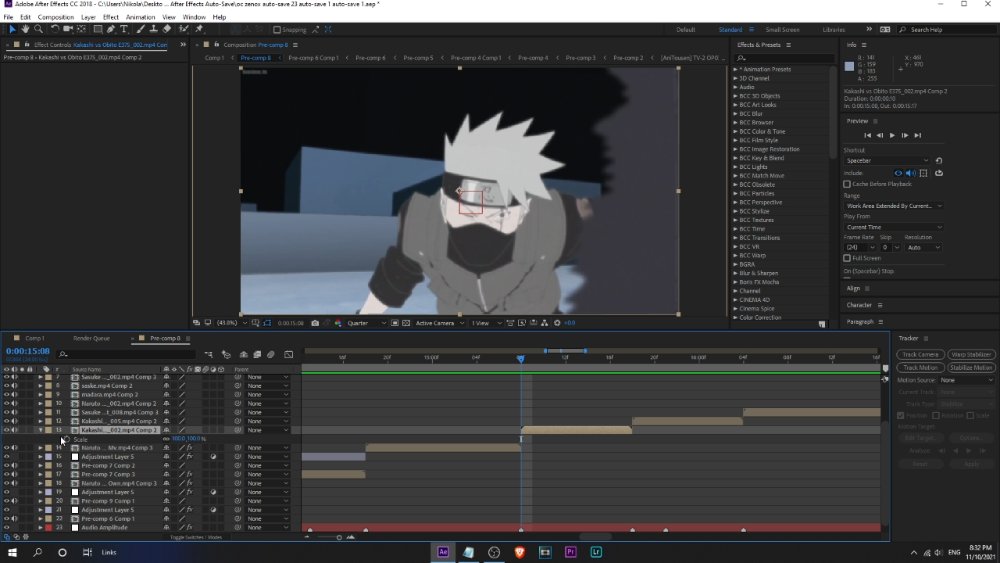
Task: Open the Play From Current Time dropdown
Action: pos(893,227)
